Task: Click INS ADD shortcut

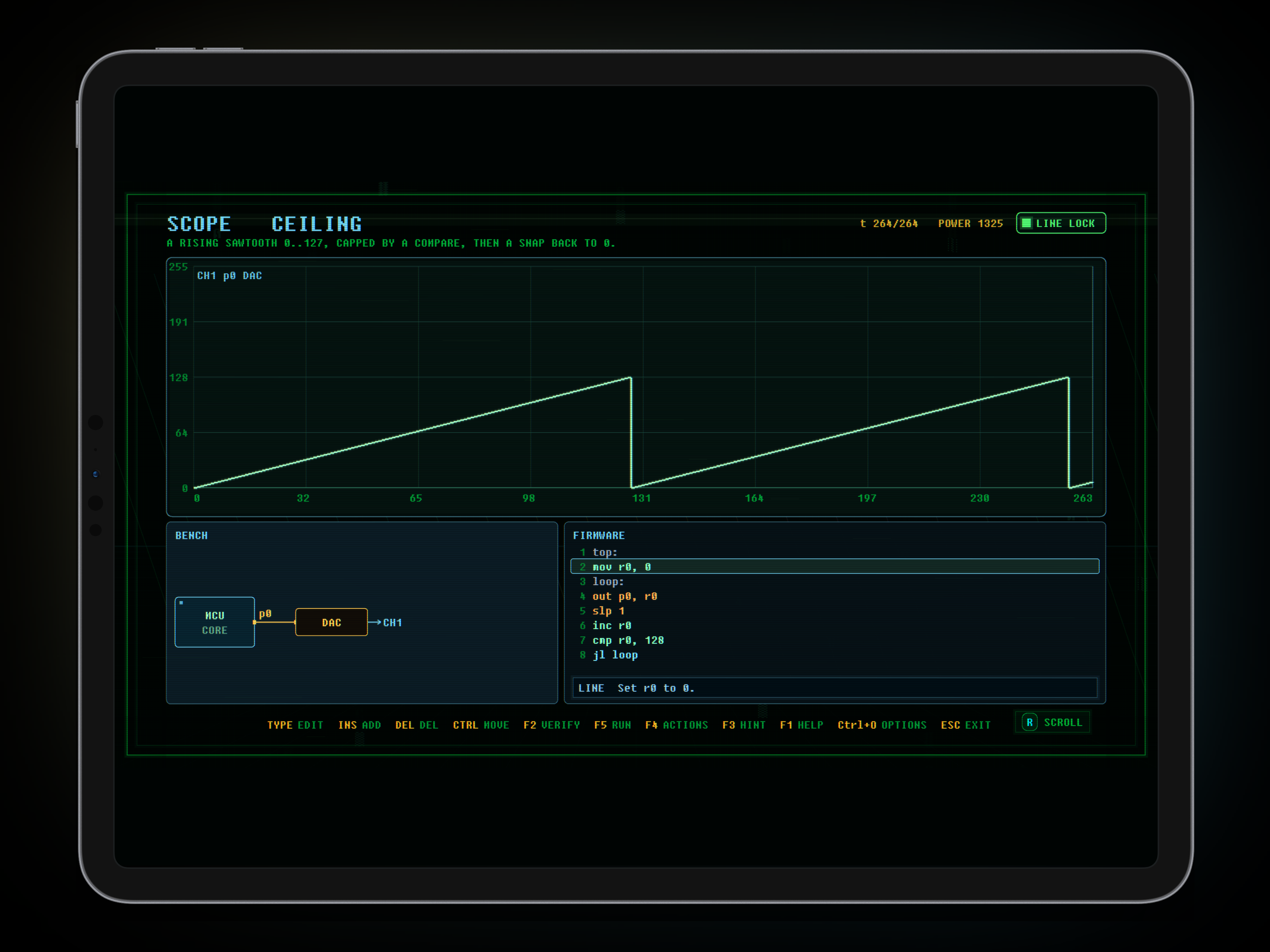Action: [359, 725]
